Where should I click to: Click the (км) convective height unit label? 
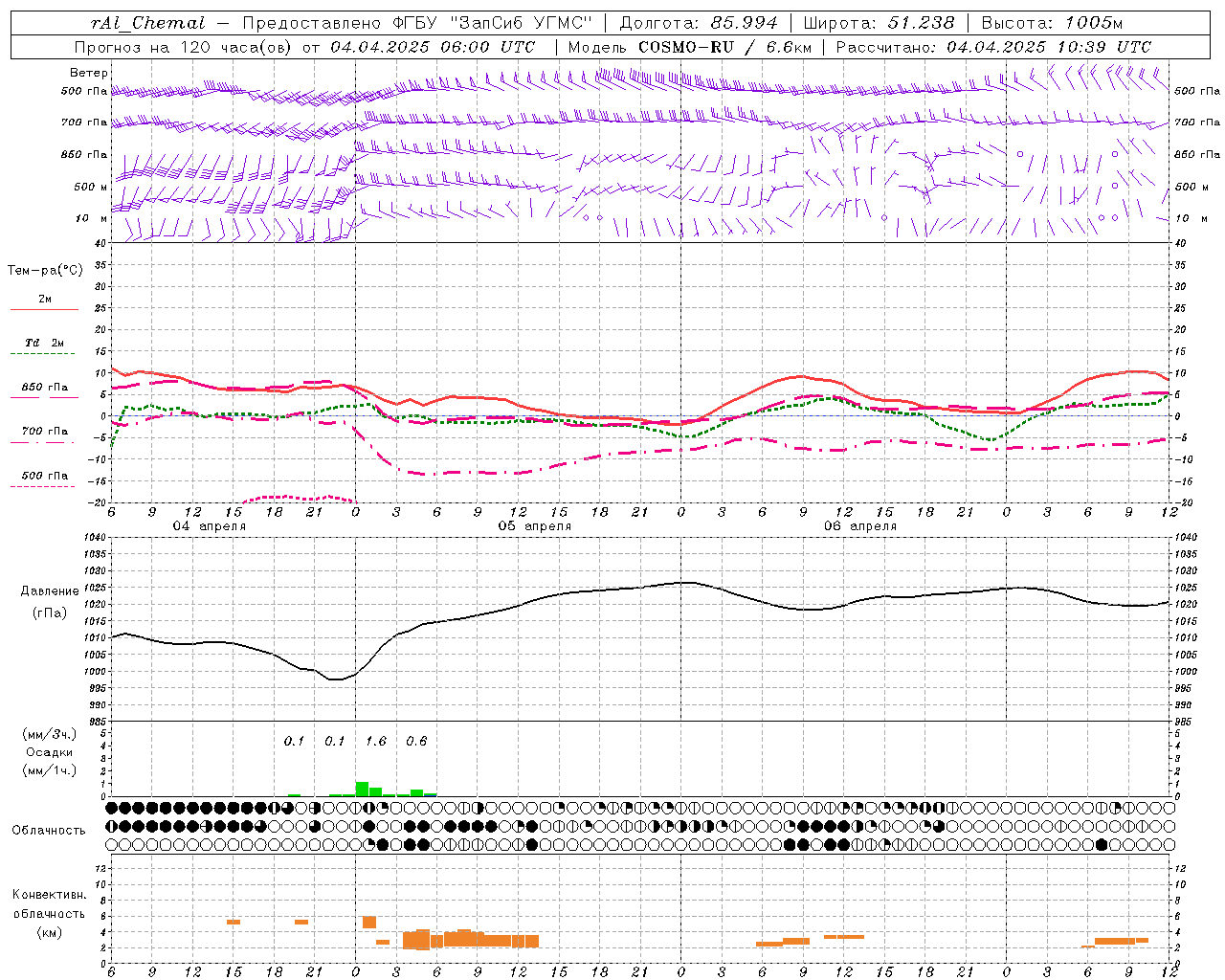(49, 931)
